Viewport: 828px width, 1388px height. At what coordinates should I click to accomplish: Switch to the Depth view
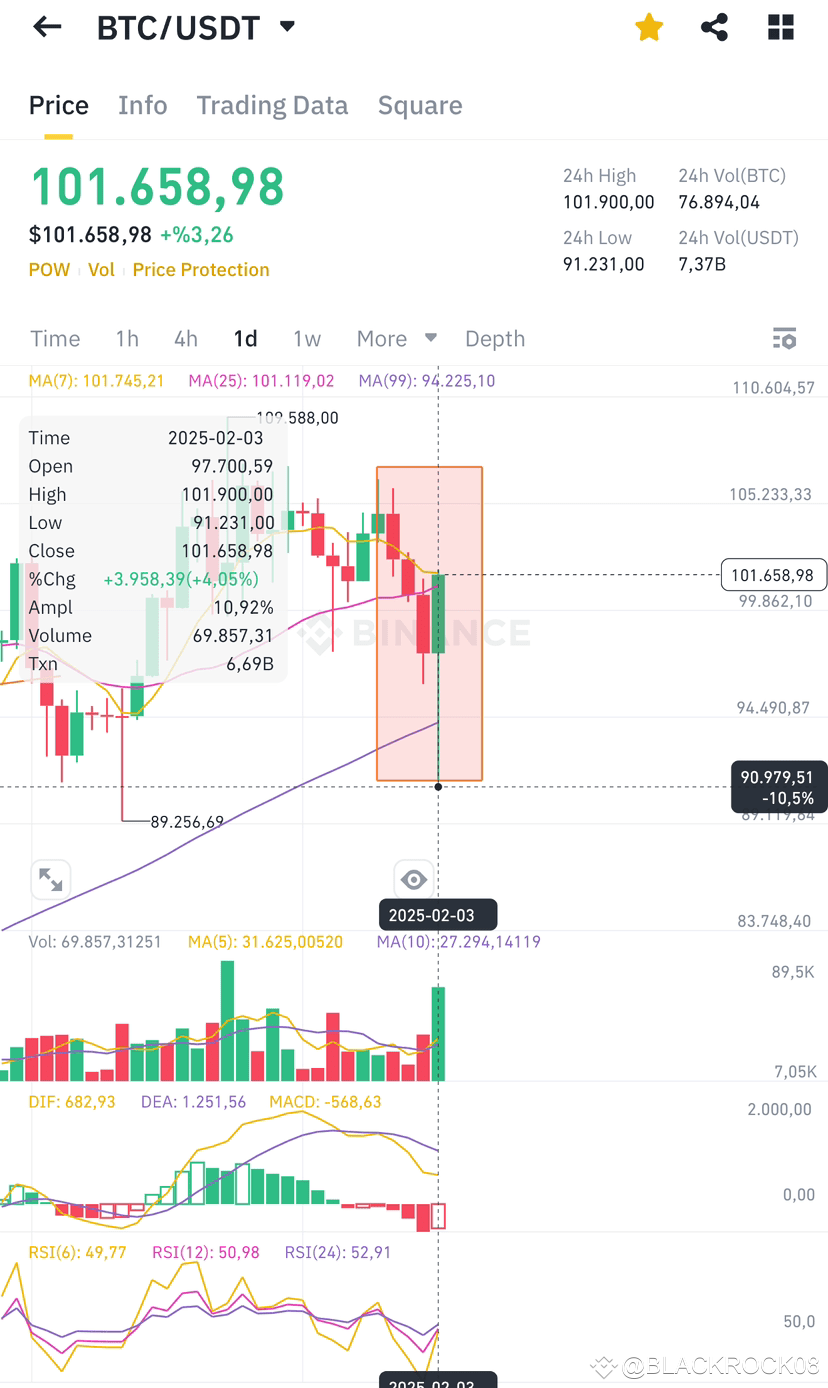[494, 339]
